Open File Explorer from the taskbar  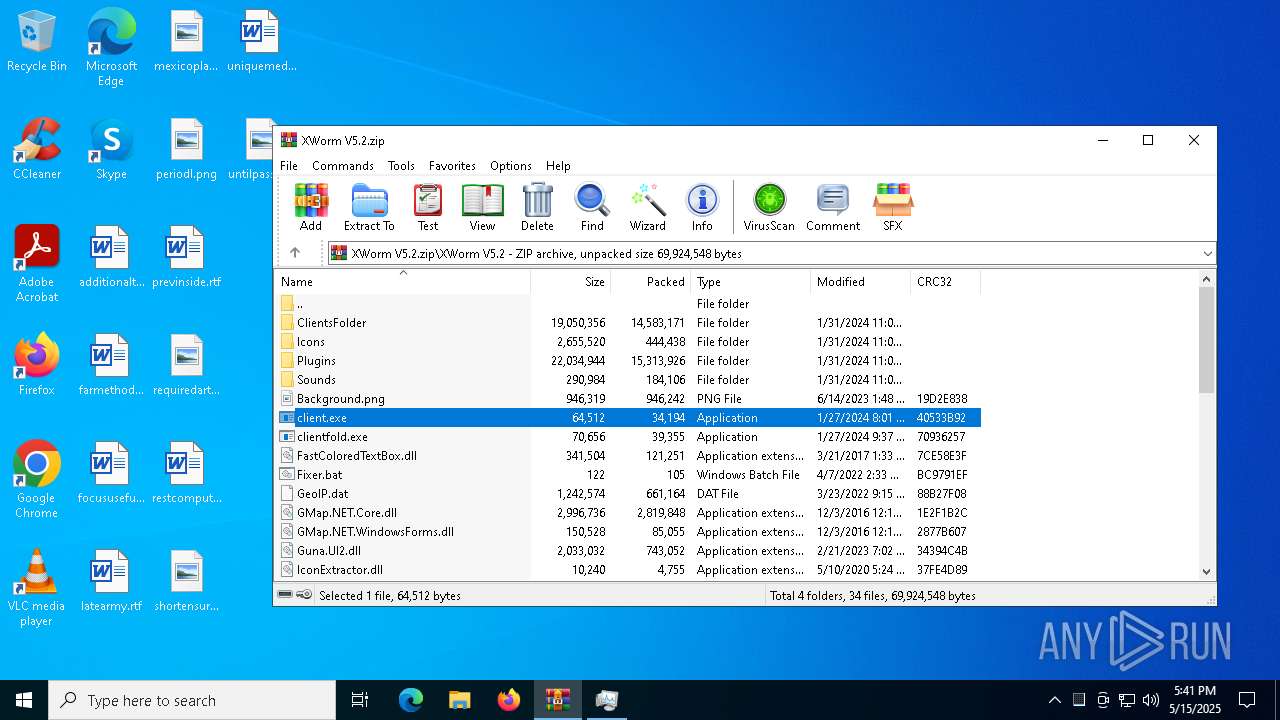[x=460, y=700]
